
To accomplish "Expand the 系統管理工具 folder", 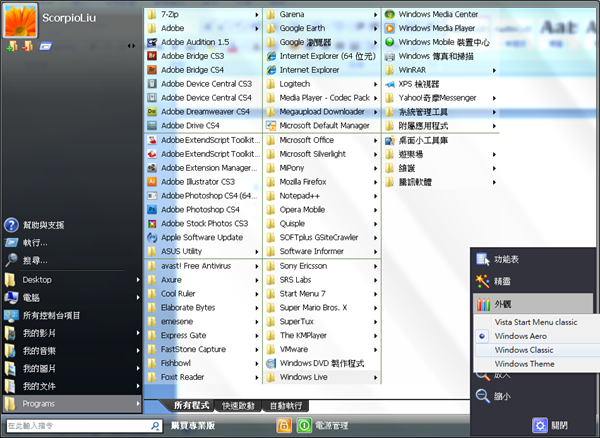I will (x=441, y=112).
